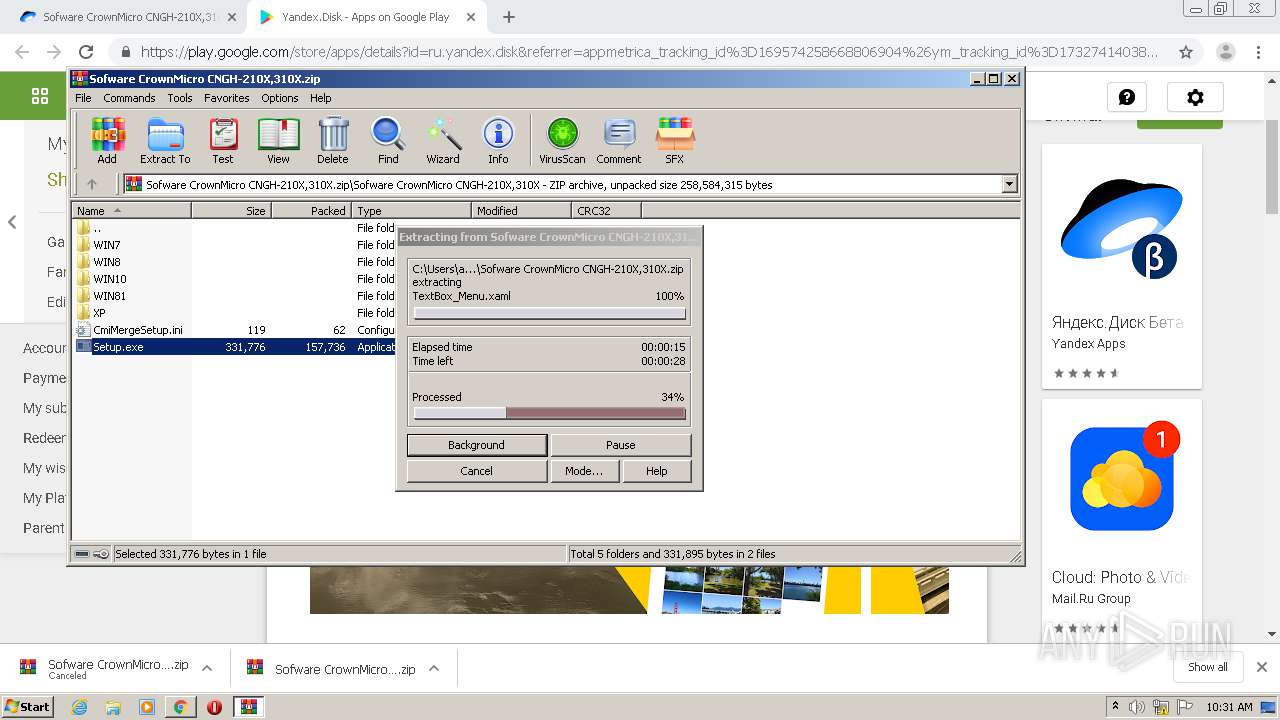Sort by the Modified column header
Image resolution: width=1280 pixels, height=720 pixels.
click(x=521, y=211)
